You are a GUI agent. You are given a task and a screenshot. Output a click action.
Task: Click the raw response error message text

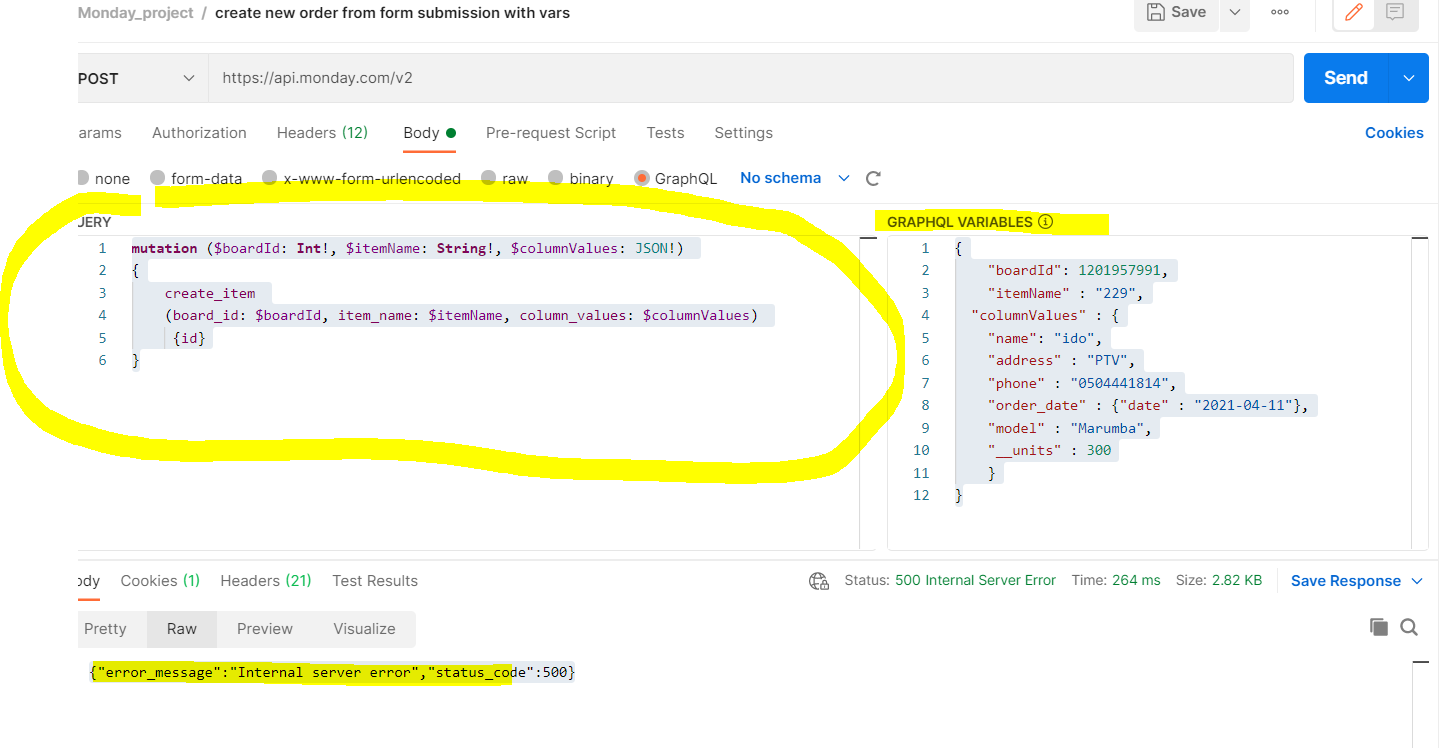click(x=333, y=673)
